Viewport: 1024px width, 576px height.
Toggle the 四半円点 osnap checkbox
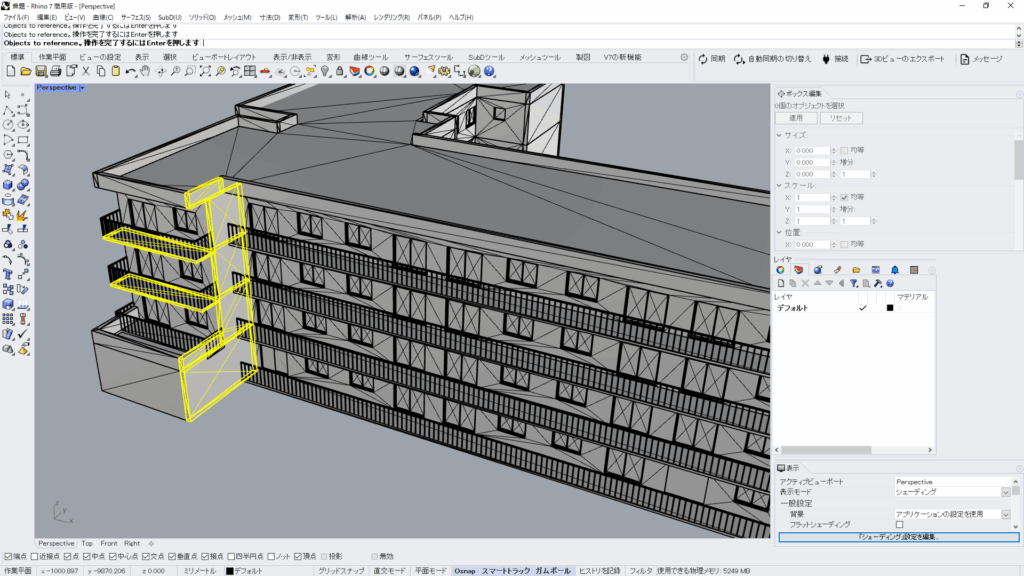pyautogui.click(x=232, y=556)
